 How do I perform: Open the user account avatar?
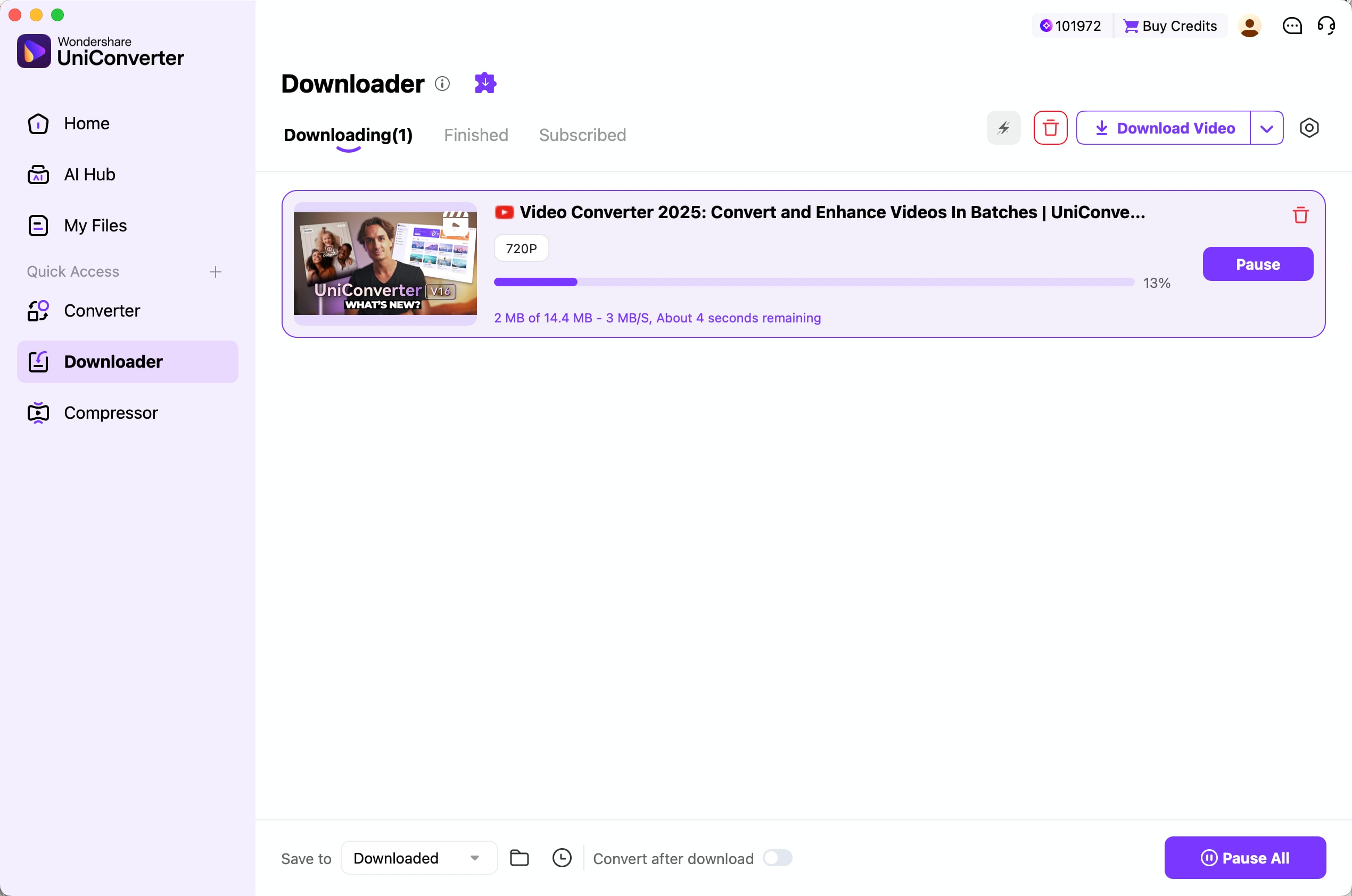1250,26
